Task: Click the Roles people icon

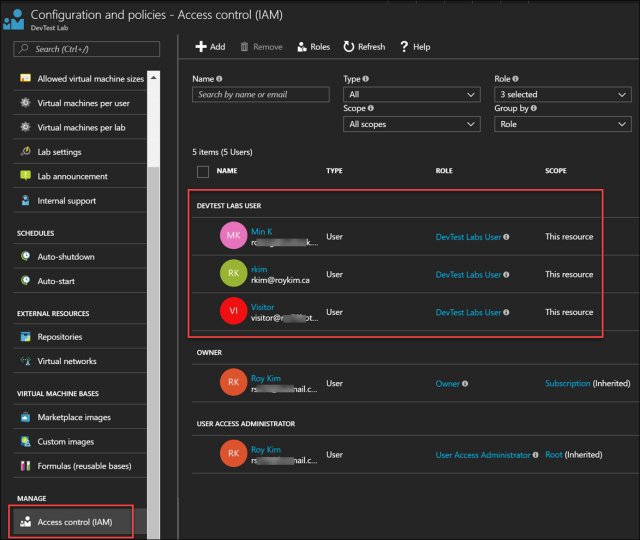Action: click(301, 47)
